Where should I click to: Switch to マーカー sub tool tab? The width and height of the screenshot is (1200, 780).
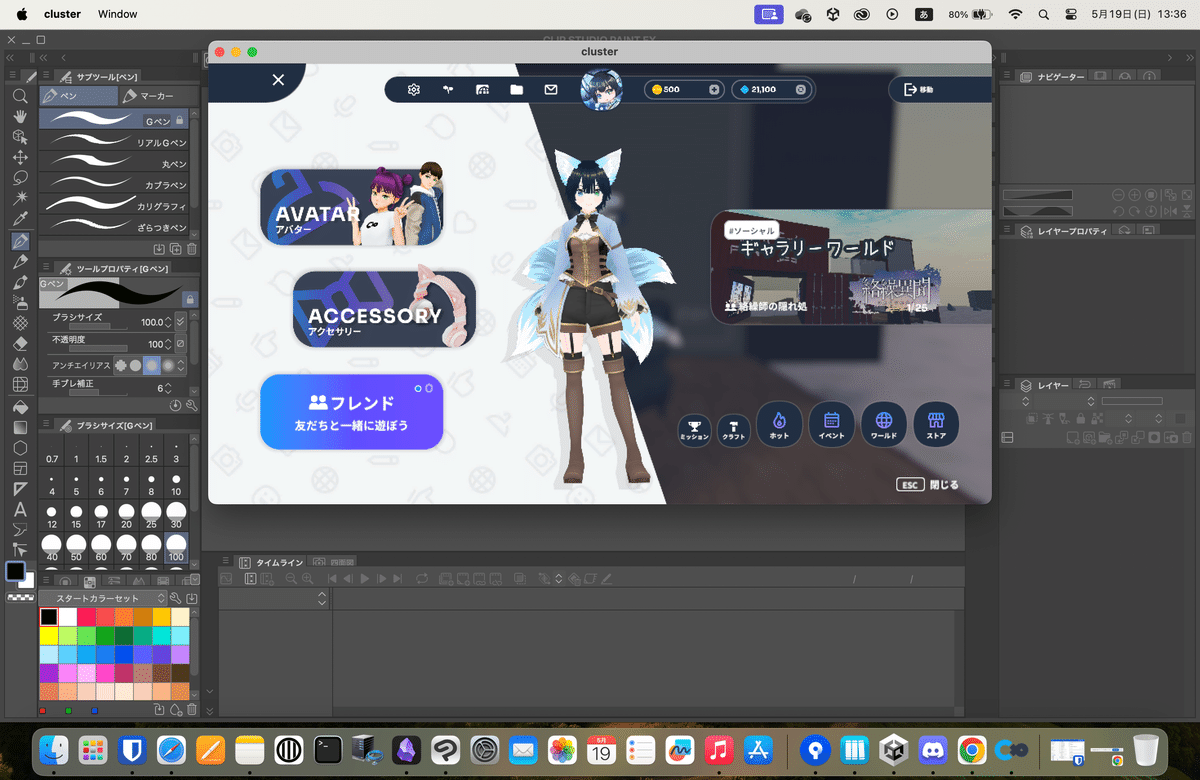point(158,96)
